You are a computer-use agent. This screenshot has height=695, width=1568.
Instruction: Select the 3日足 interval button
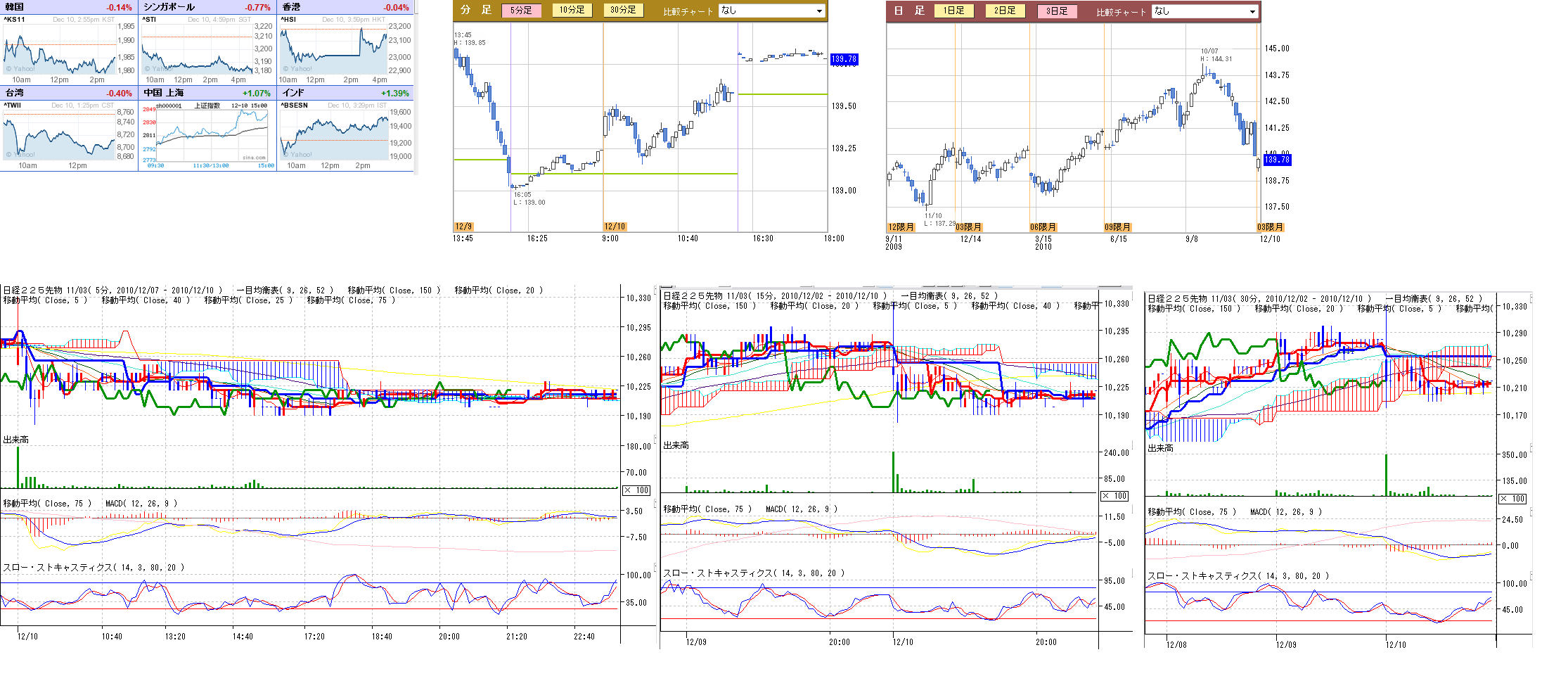(1056, 11)
